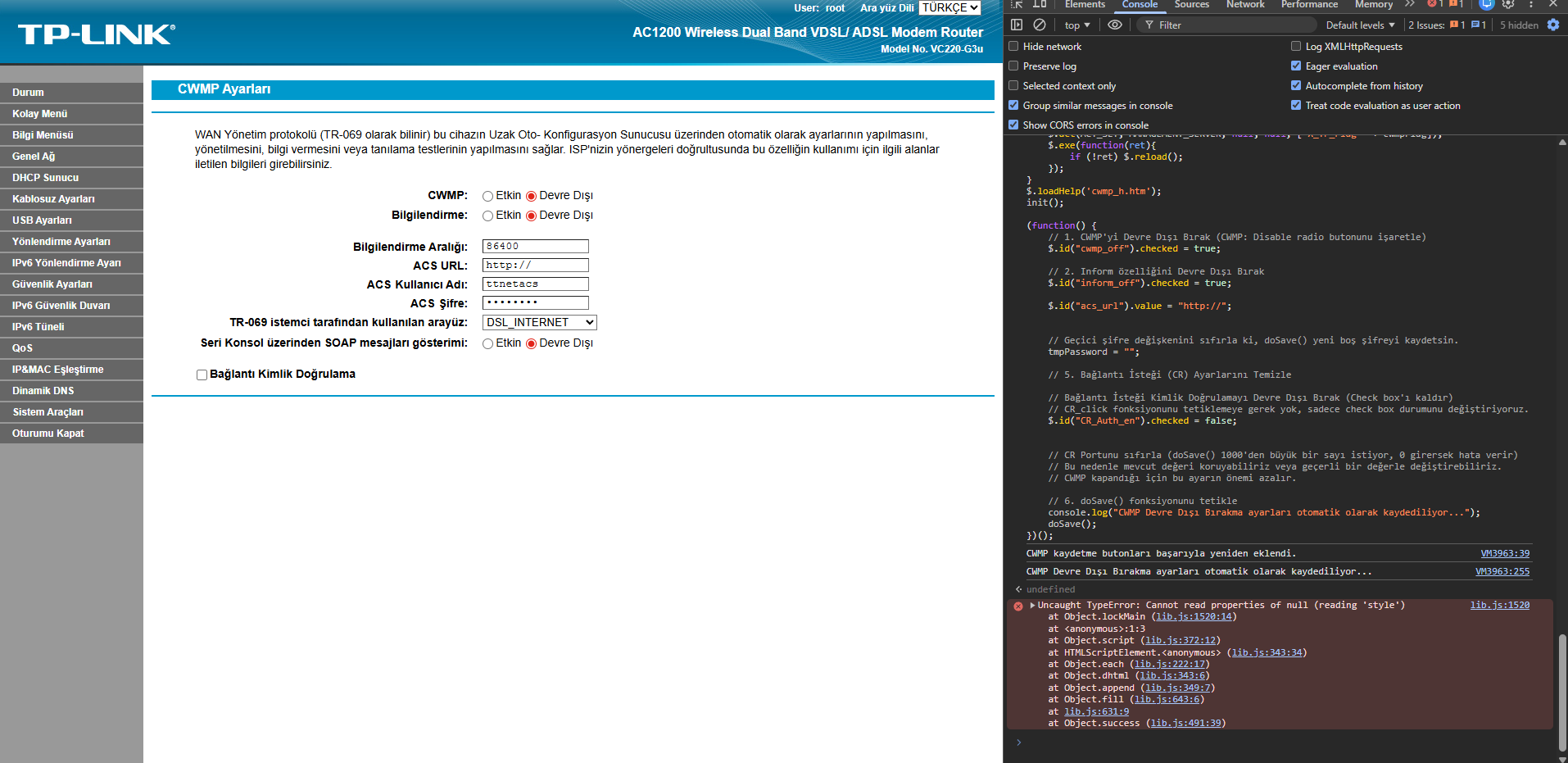Click the console Filter field
This screenshot has width=1568, height=763.
point(1226,25)
